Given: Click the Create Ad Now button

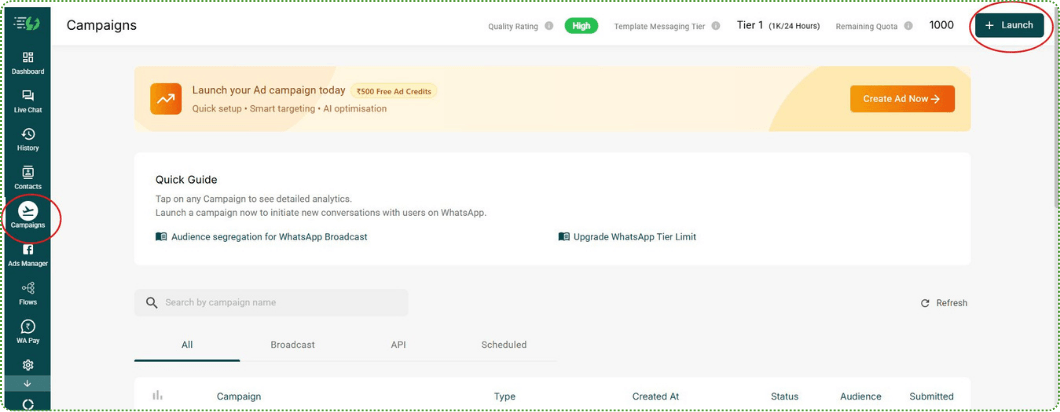Looking at the screenshot, I should point(902,99).
